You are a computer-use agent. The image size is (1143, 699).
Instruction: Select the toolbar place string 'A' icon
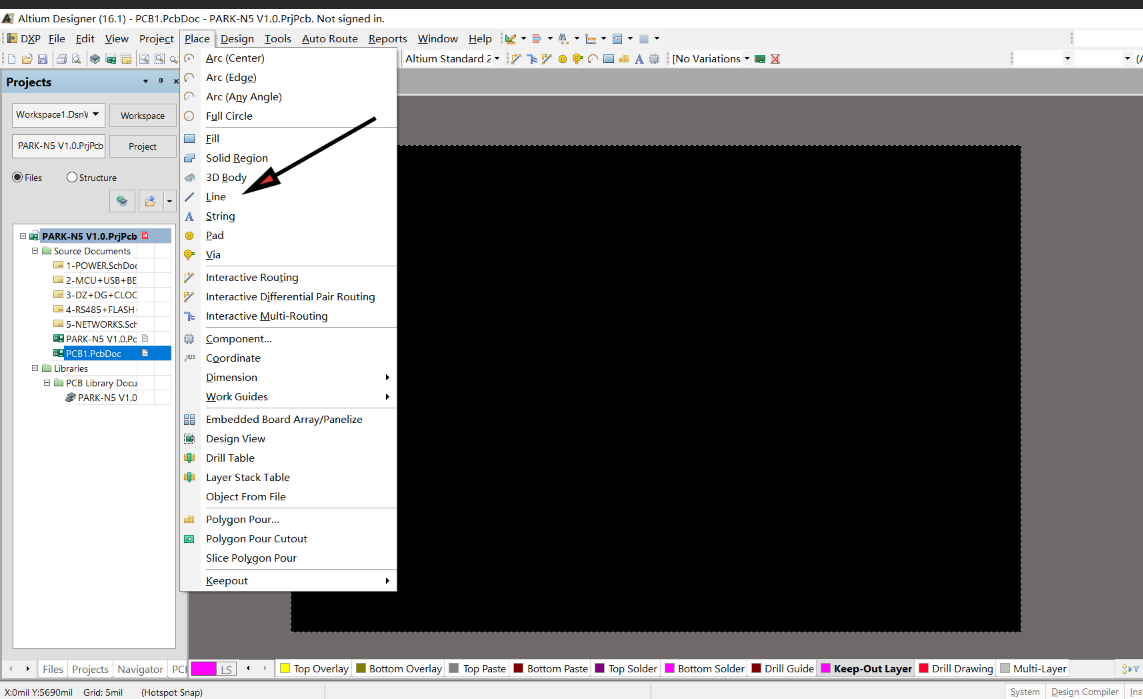click(639, 59)
